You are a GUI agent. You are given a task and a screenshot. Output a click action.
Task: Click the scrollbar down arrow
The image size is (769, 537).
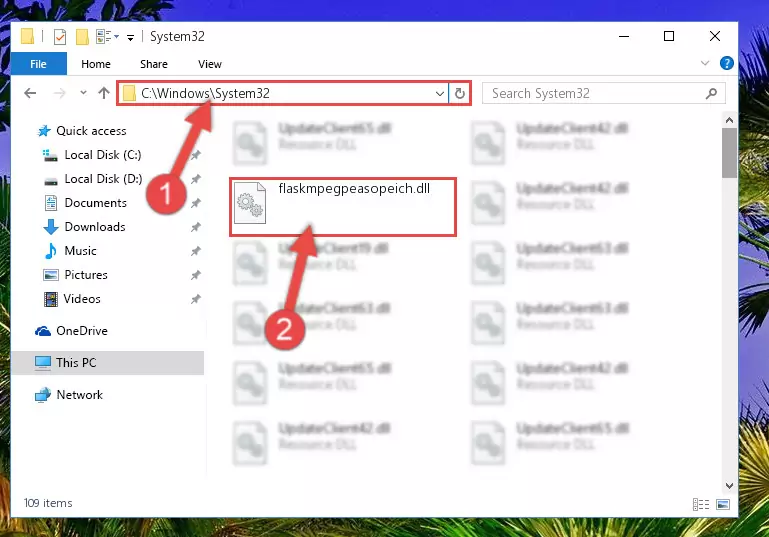point(729,486)
